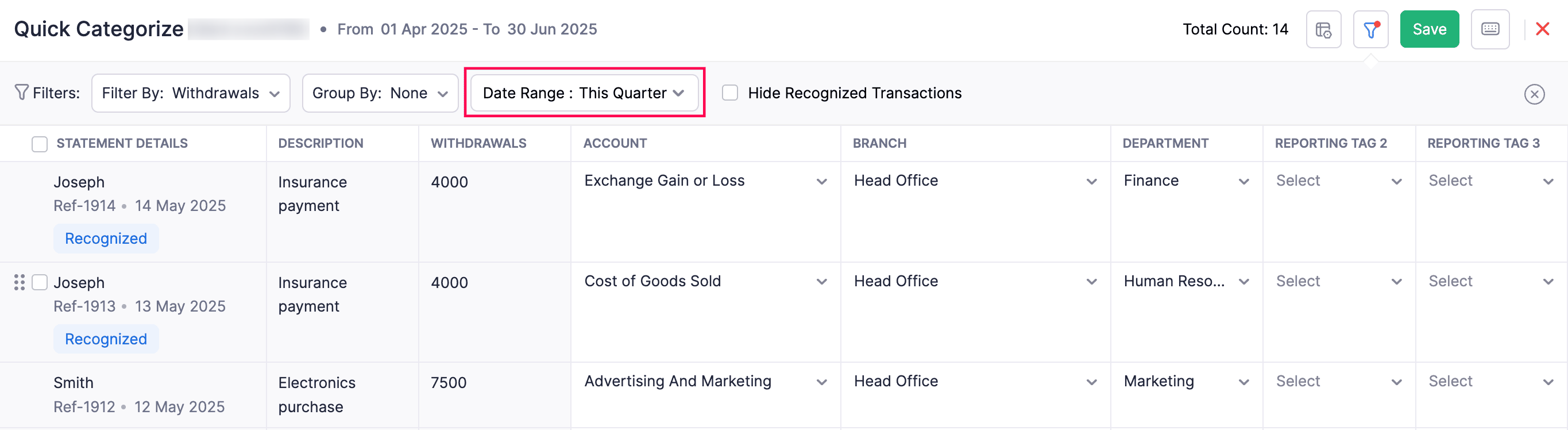Clear applied filters with the circled X icon
The height and width of the screenshot is (430, 1568).
coord(1535,94)
